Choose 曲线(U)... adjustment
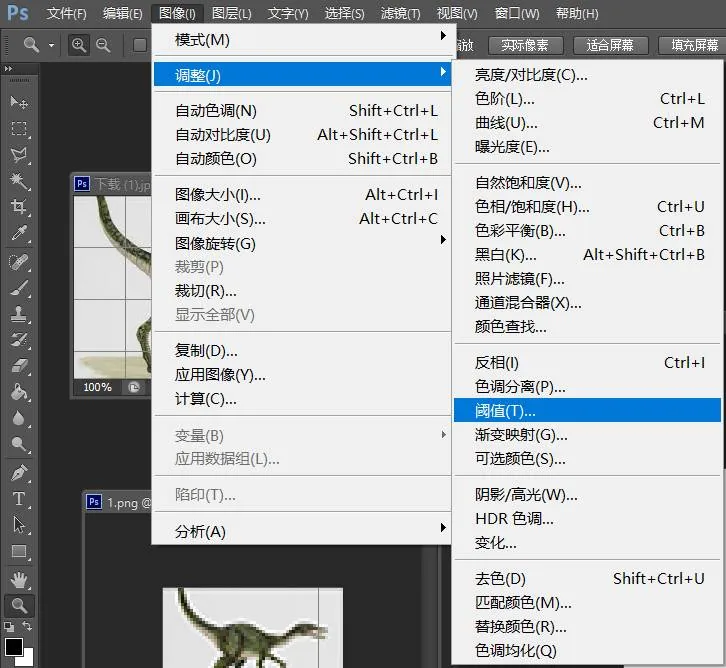This screenshot has height=668, width=726. click(x=587, y=123)
